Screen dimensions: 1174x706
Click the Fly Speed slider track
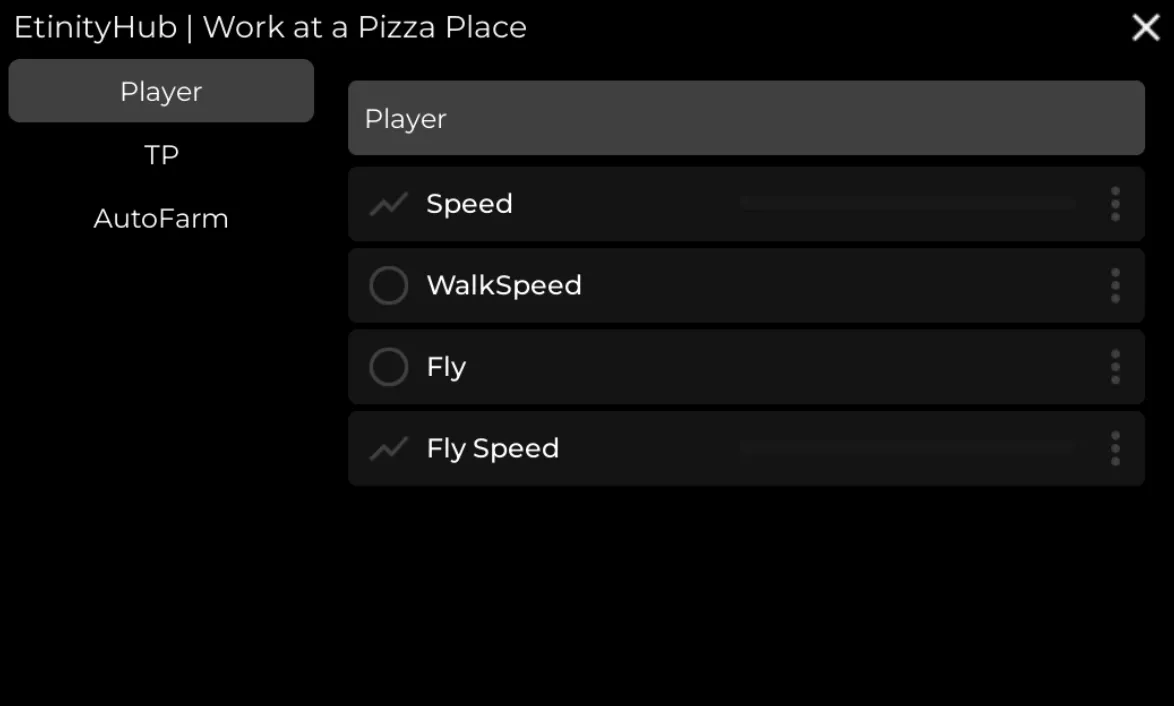click(x=908, y=449)
